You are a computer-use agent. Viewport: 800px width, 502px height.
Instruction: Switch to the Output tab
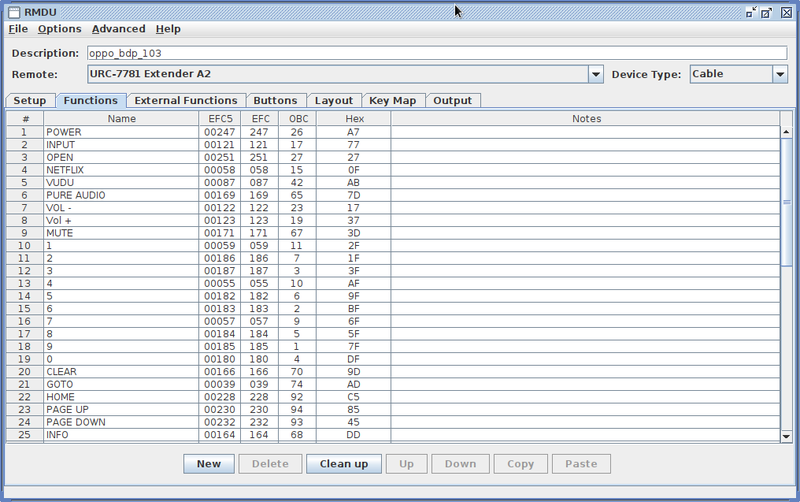[x=453, y=101]
